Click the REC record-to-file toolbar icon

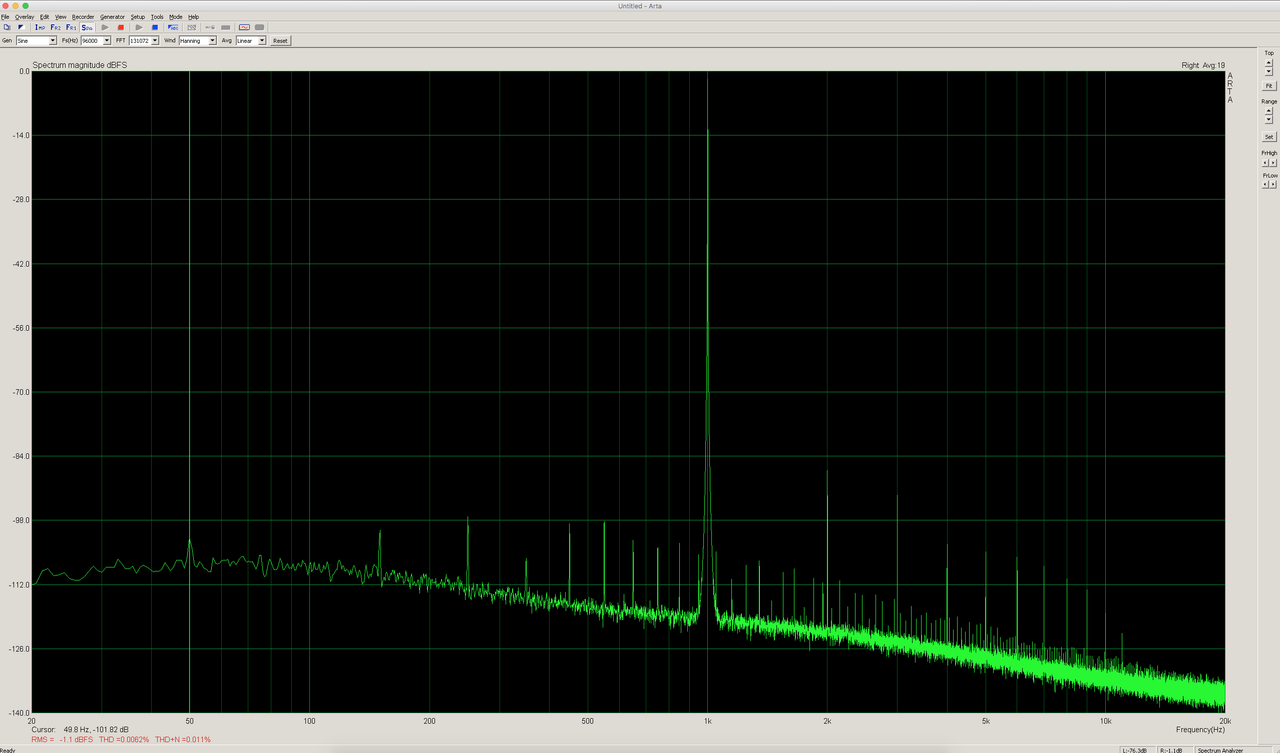(x=173, y=27)
